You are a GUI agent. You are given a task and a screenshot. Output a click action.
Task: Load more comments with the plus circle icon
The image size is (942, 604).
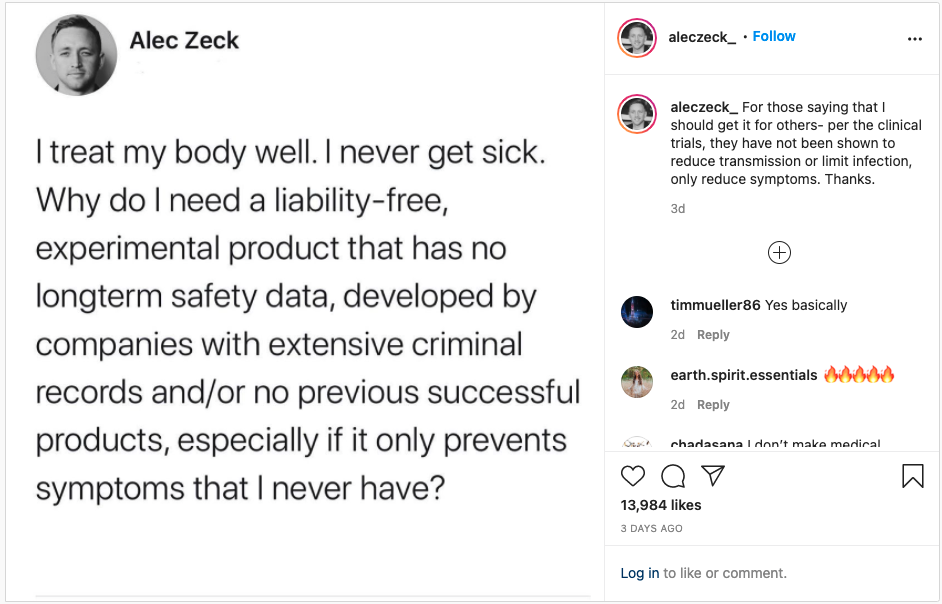[779, 252]
